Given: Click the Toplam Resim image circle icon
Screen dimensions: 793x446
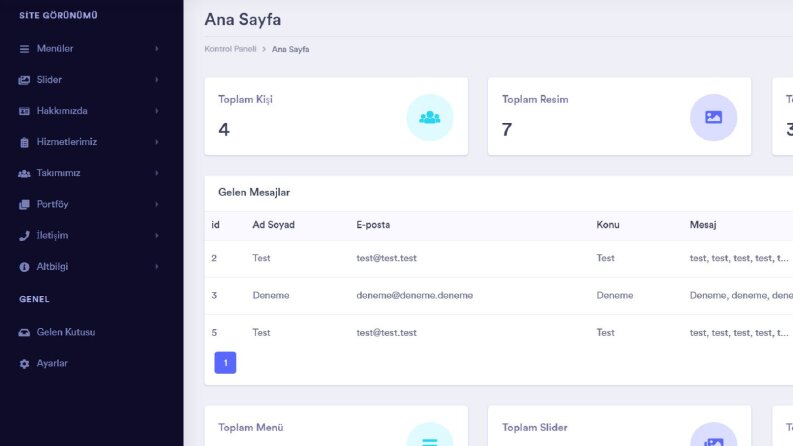Looking at the screenshot, I should (713, 117).
